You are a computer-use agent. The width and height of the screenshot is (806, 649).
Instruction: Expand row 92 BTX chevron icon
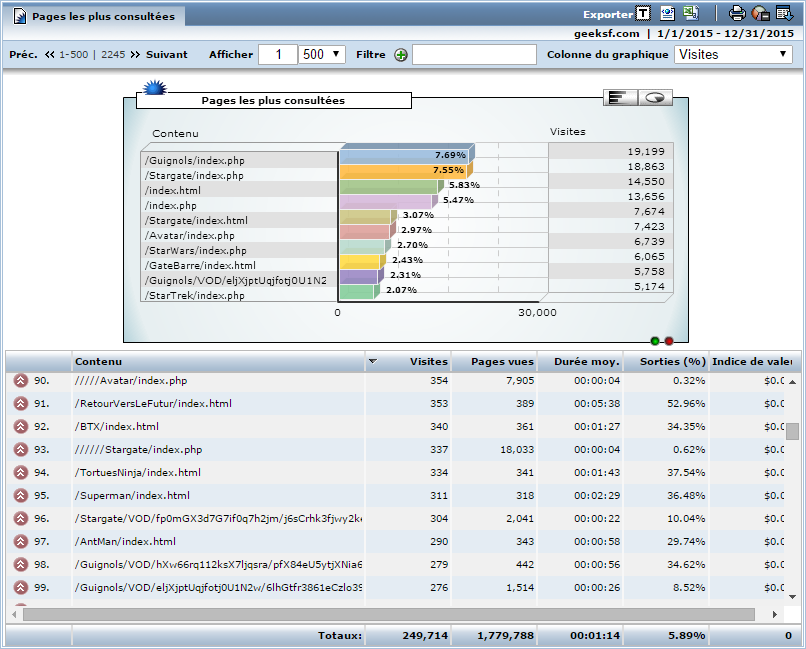pos(21,427)
